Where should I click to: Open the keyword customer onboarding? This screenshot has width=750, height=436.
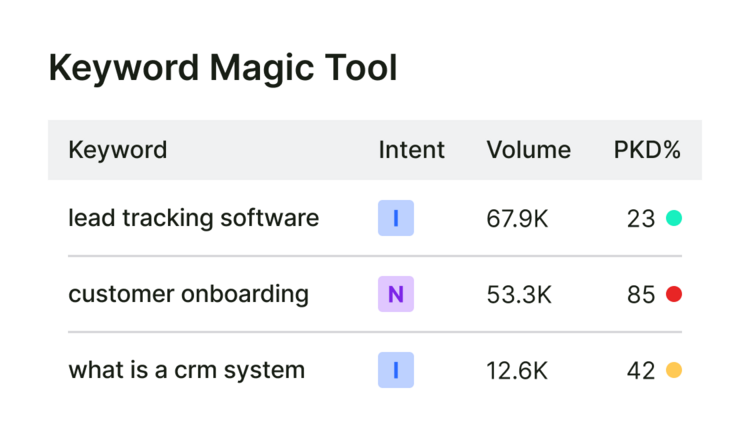[188, 294]
